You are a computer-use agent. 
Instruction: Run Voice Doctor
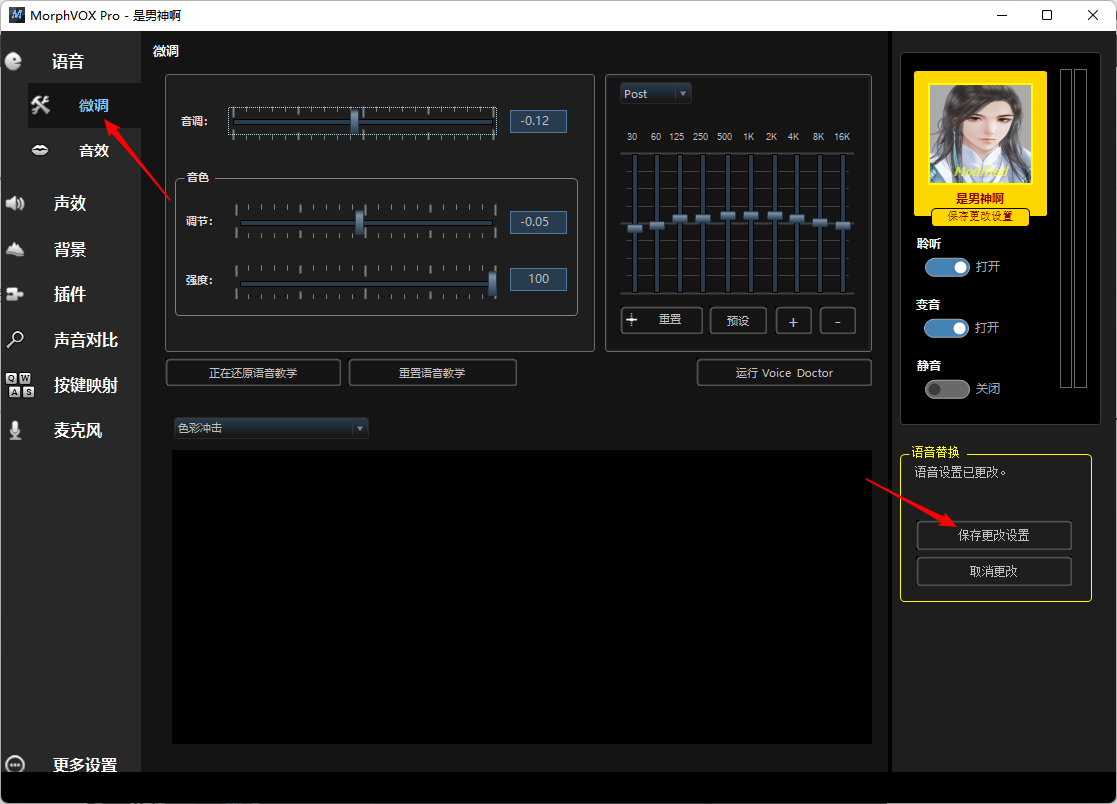pos(784,372)
